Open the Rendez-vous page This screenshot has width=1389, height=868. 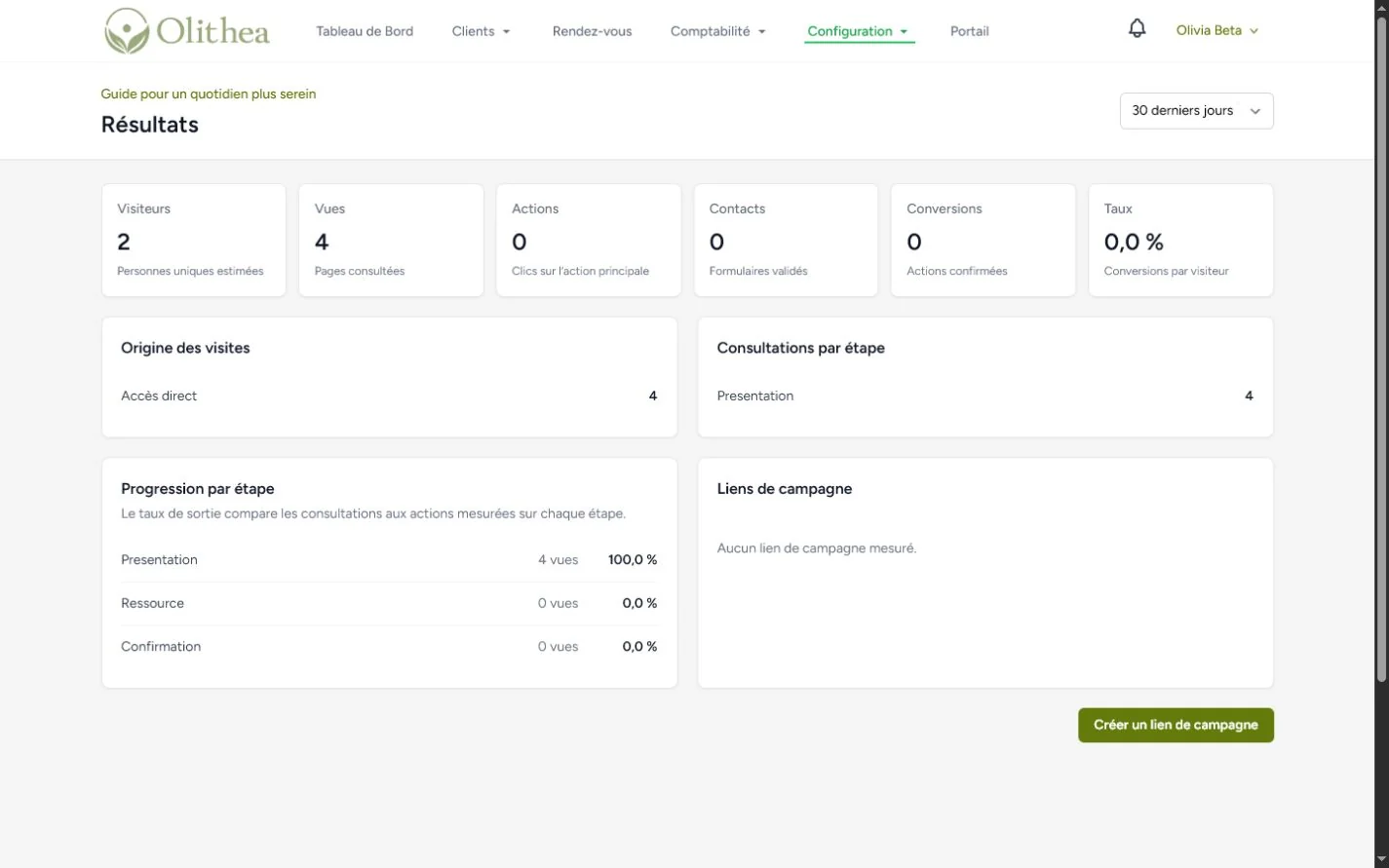pyautogui.click(x=592, y=31)
